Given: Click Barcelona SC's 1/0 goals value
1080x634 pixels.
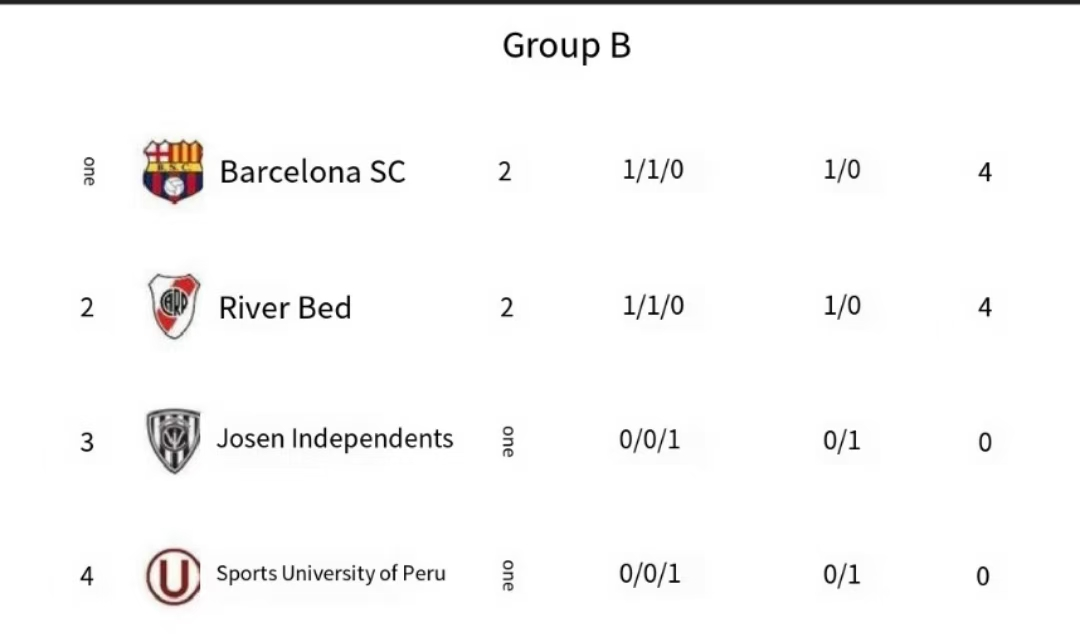Looking at the screenshot, I should (841, 170).
